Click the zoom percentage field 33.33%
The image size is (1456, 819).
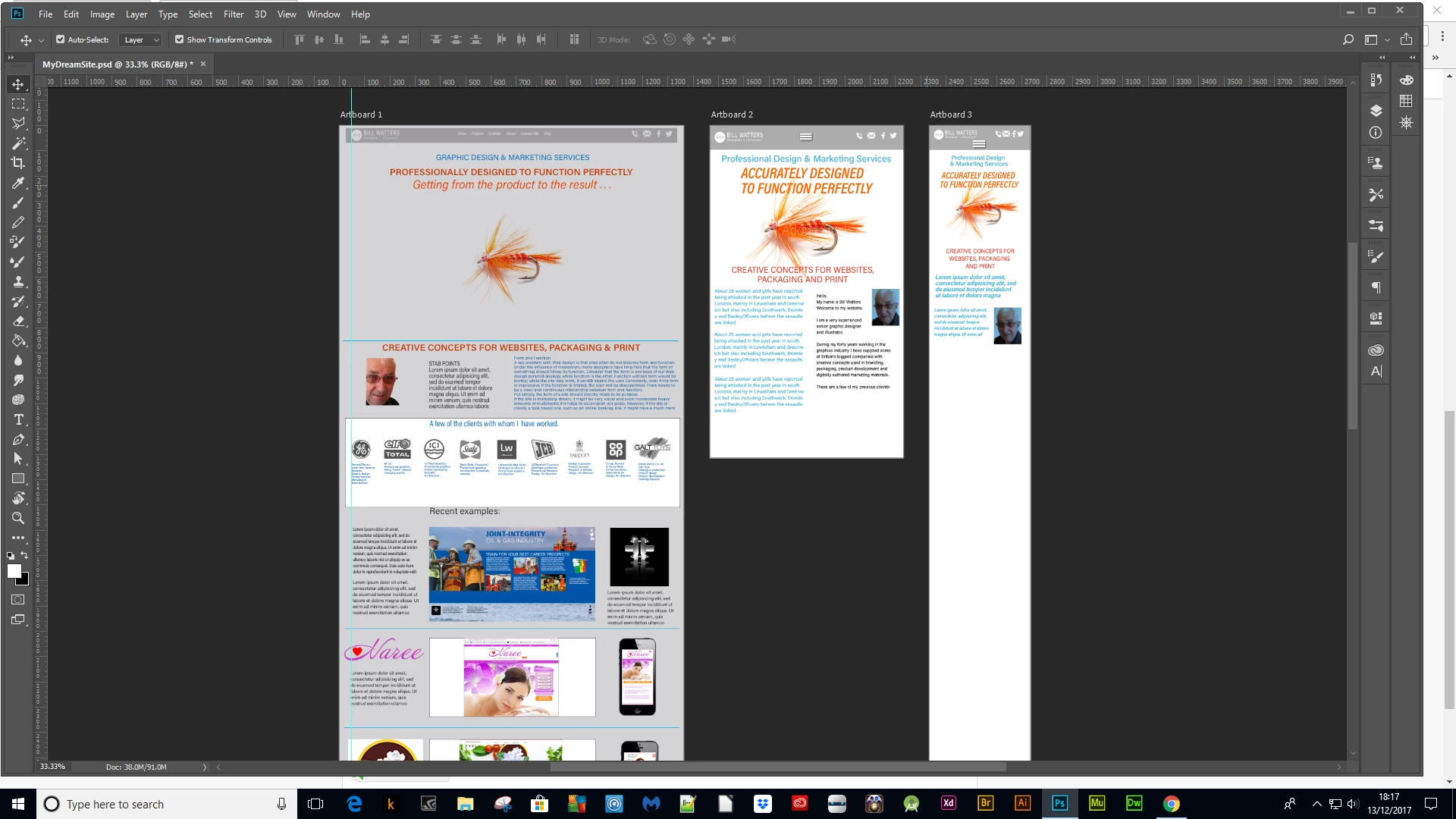(x=52, y=767)
